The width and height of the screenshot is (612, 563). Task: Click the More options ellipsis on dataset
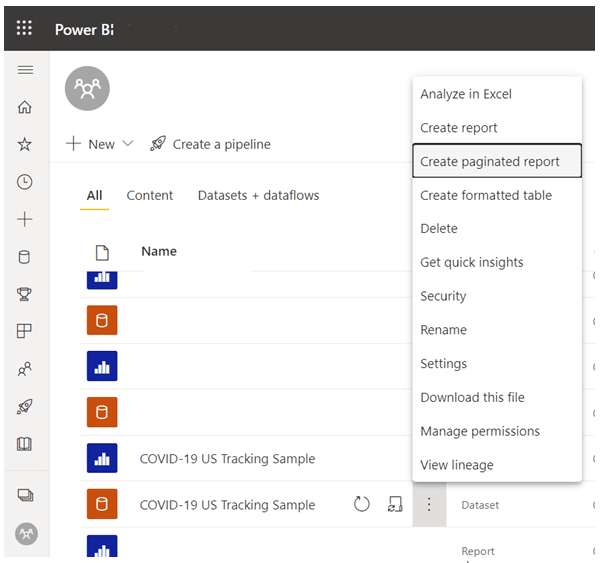[429, 504]
